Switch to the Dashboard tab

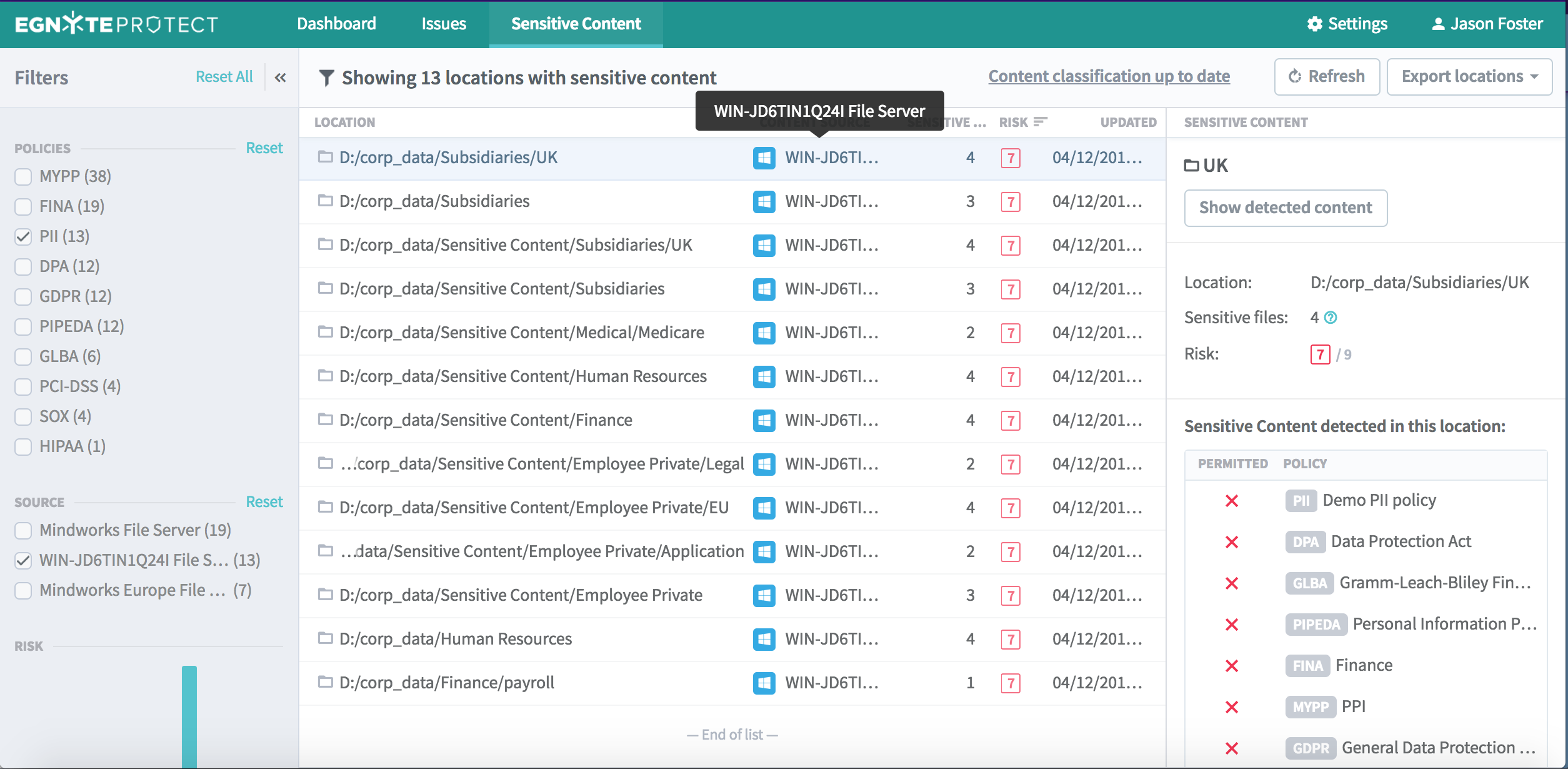[336, 24]
